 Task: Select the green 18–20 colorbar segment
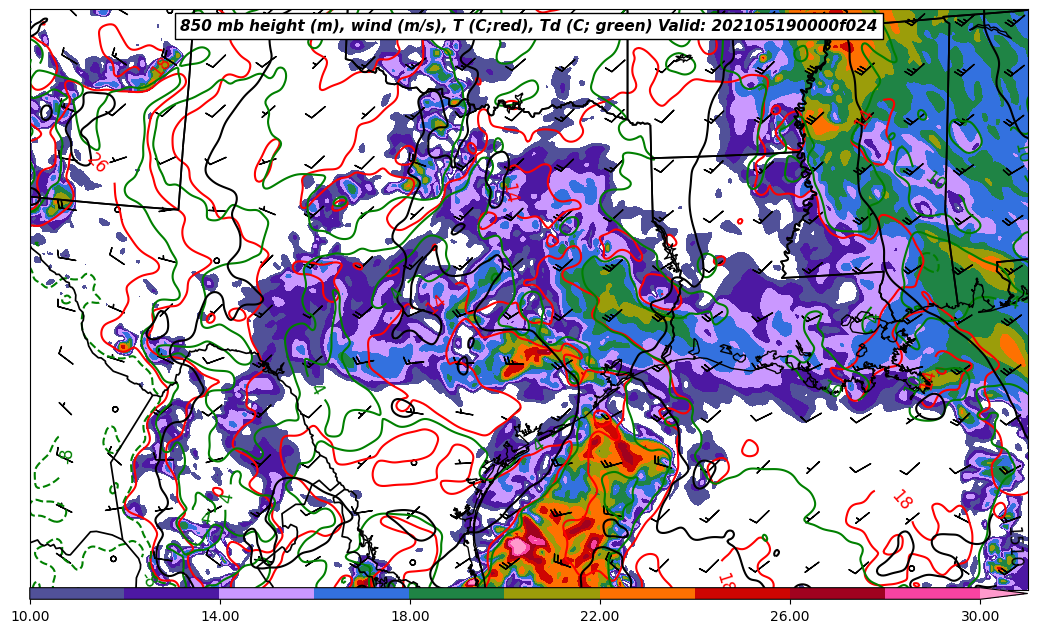[457, 593]
